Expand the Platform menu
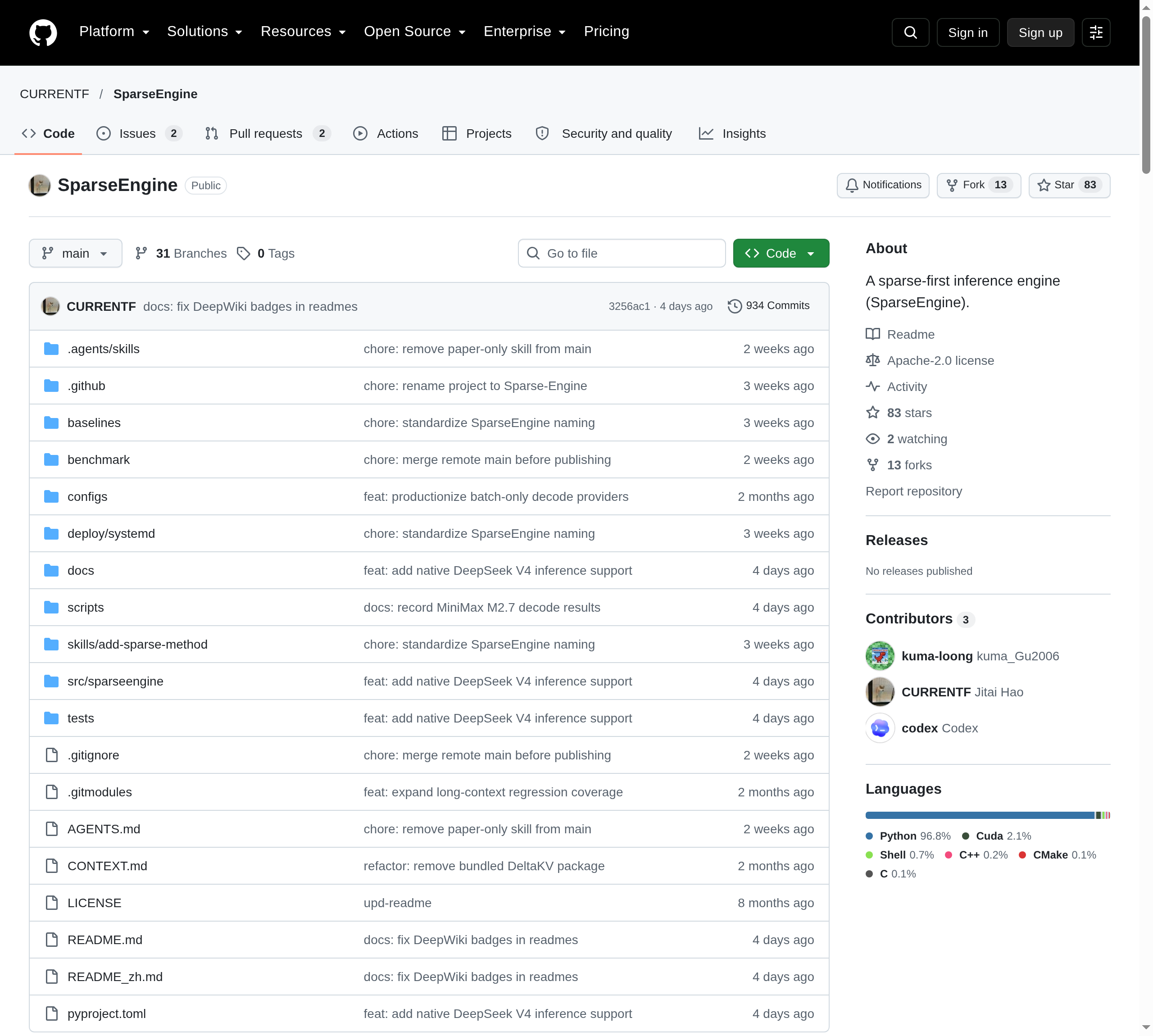This screenshot has width=1153, height=1036. 114,32
